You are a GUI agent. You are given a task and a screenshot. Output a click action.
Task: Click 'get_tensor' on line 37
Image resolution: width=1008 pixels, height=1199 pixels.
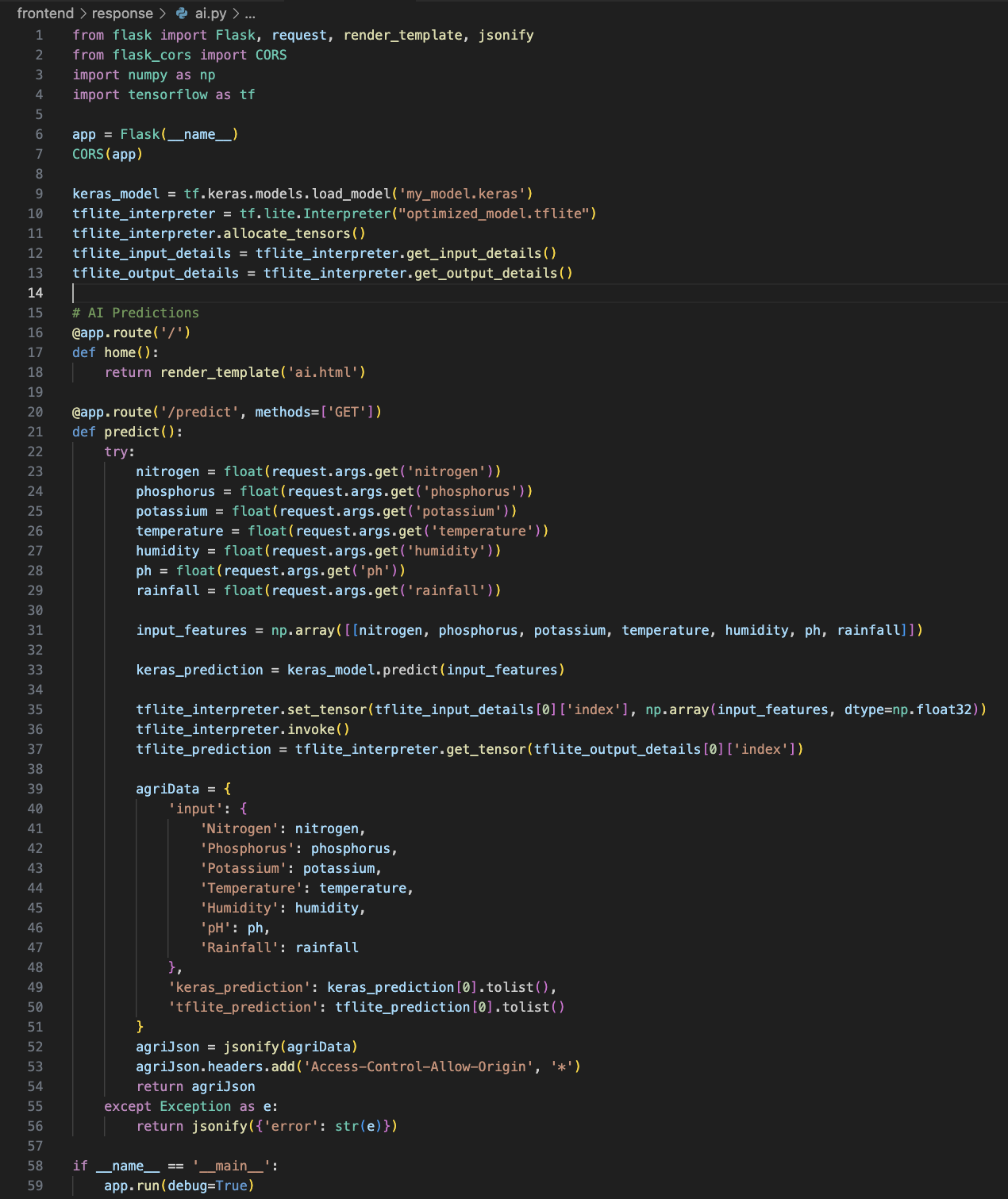(x=486, y=749)
